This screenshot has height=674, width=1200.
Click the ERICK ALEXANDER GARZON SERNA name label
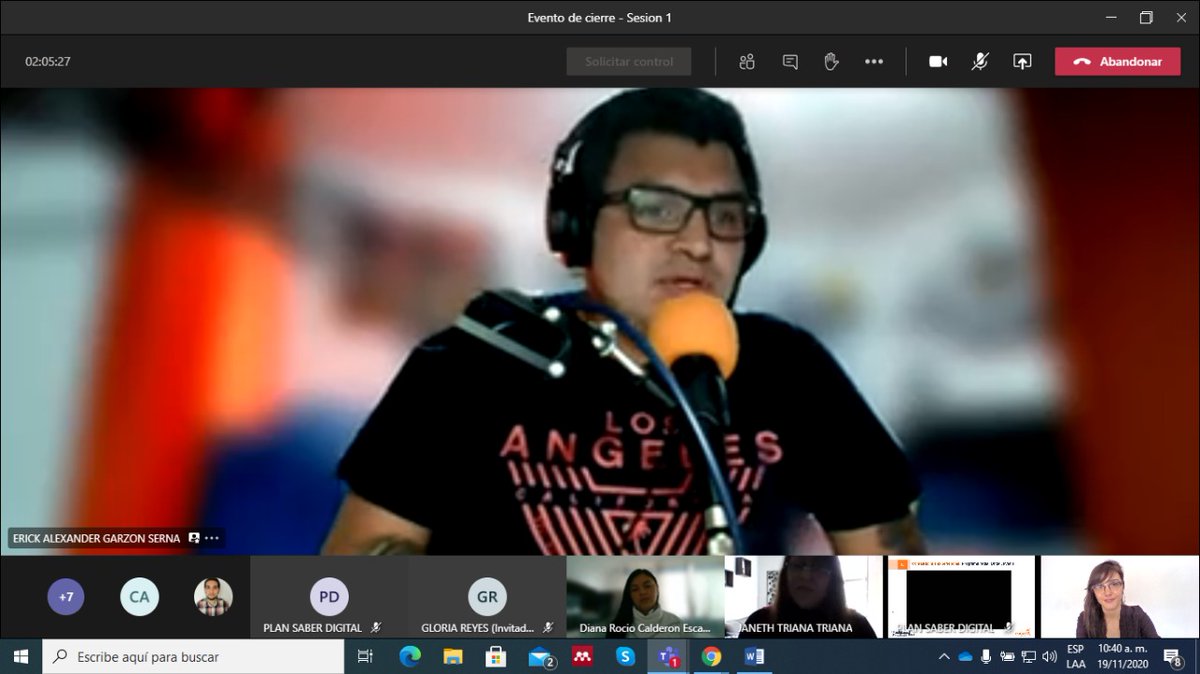pos(96,538)
